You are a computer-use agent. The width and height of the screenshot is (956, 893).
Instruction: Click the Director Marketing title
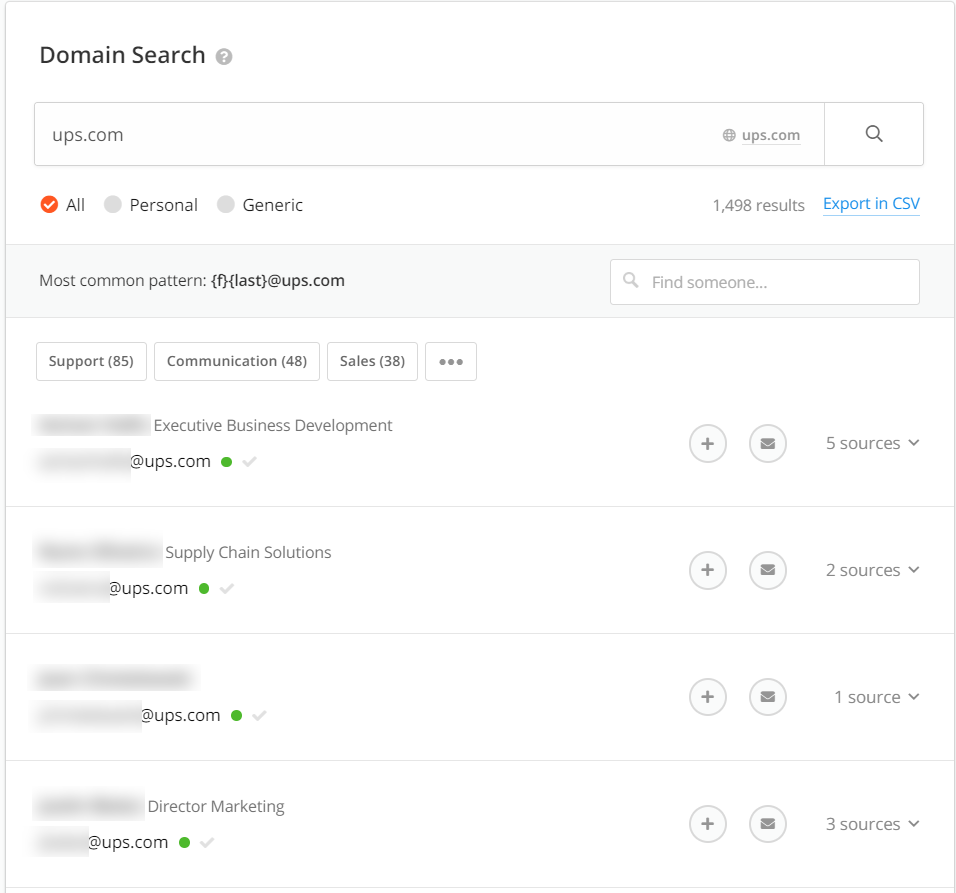(x=216, y=806)
